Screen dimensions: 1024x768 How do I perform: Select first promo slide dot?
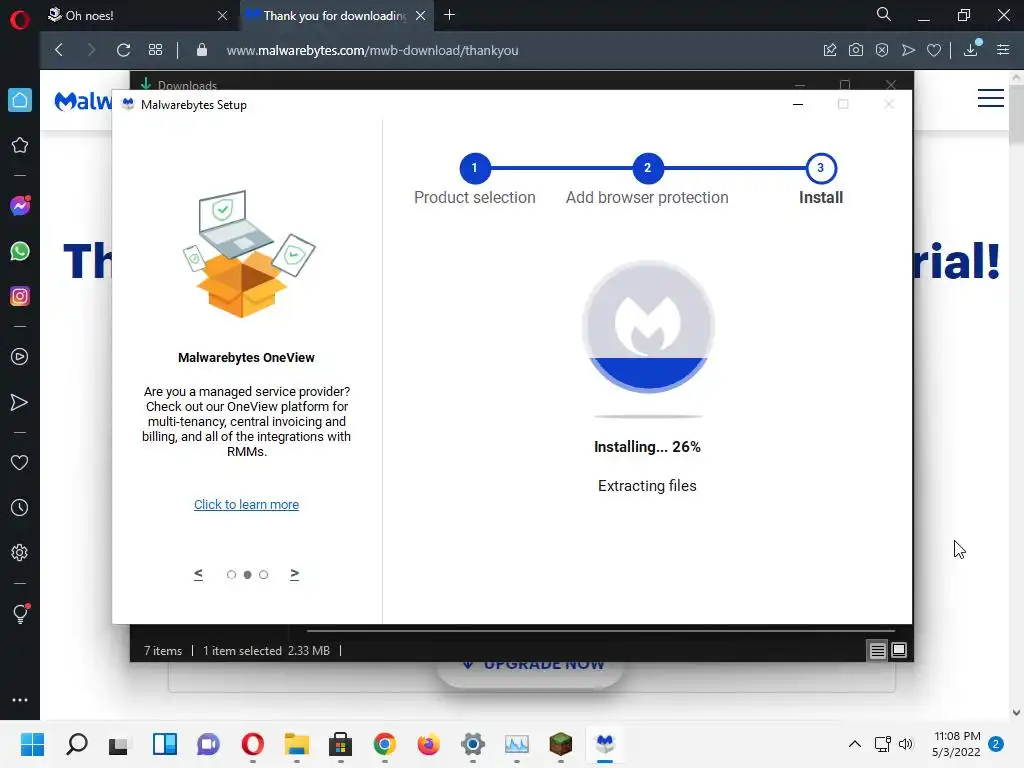pyautogui.click(x=231, y=575)
